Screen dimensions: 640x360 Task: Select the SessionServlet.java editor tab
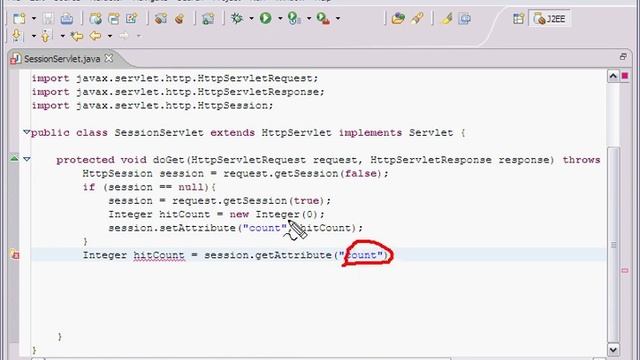tap(61, 59)
